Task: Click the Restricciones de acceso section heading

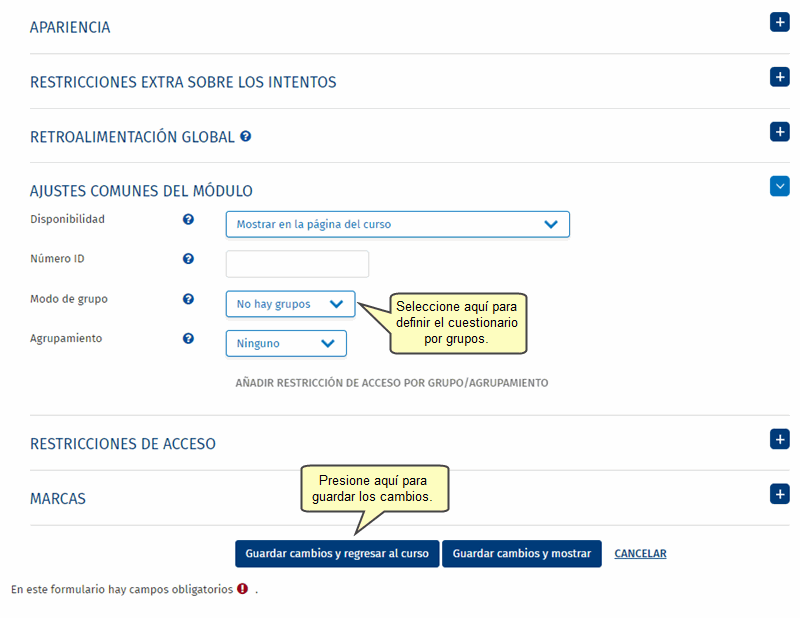Action: (x=123, y=444)
